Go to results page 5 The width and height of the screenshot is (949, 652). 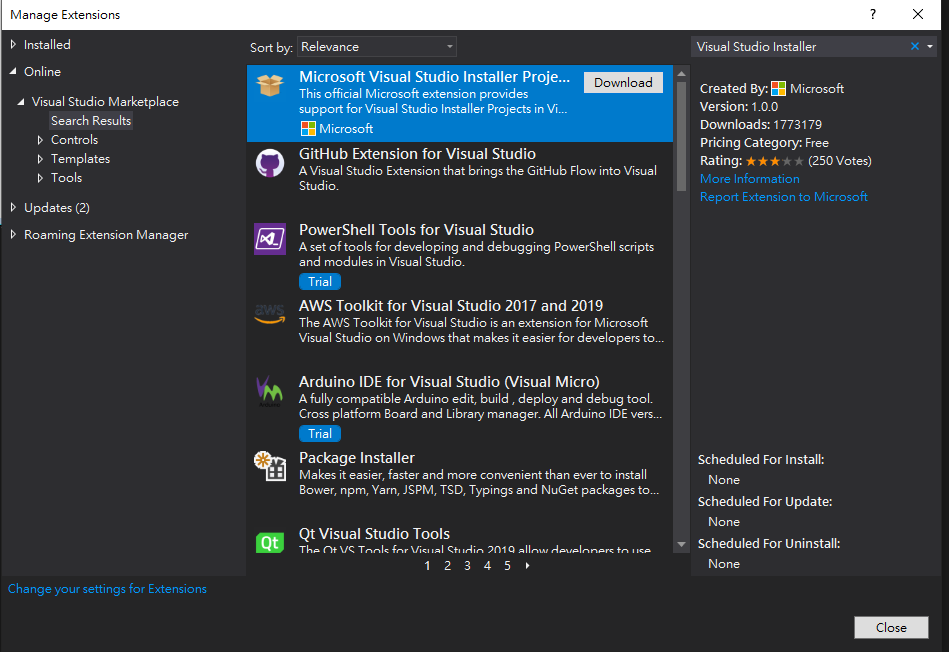[507, 565]
